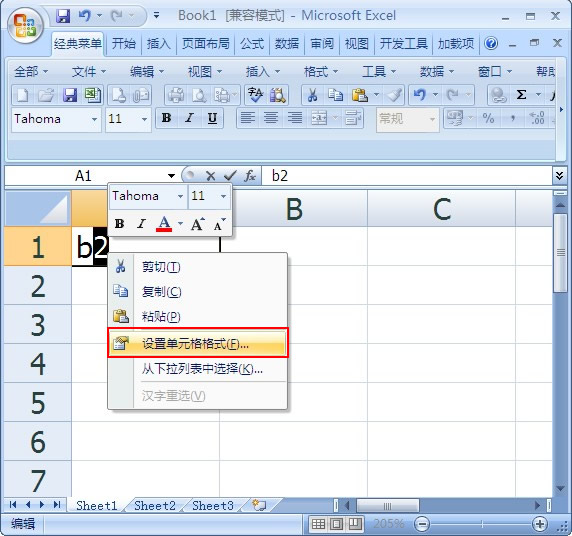Shrink font size button in mini toolbar
572x536 pixels.
pyautogui.click(x=219, y=224)
